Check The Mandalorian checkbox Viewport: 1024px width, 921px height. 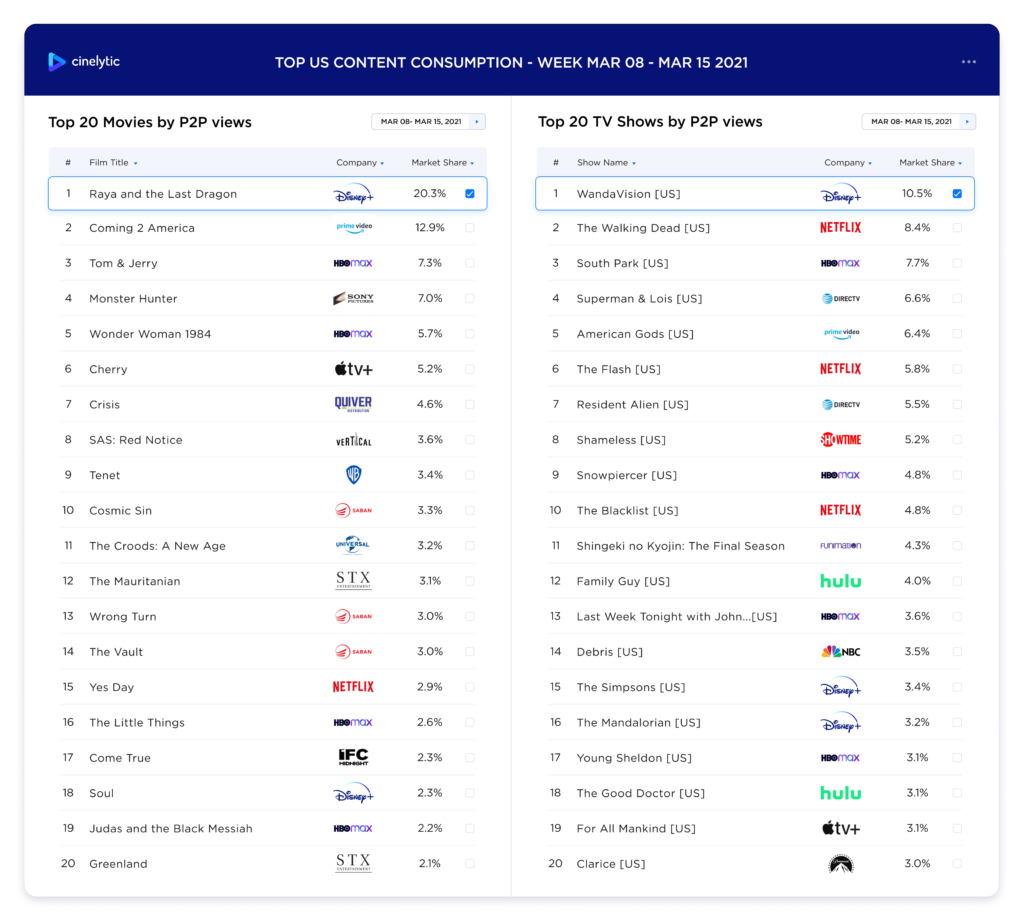[957, 722]
